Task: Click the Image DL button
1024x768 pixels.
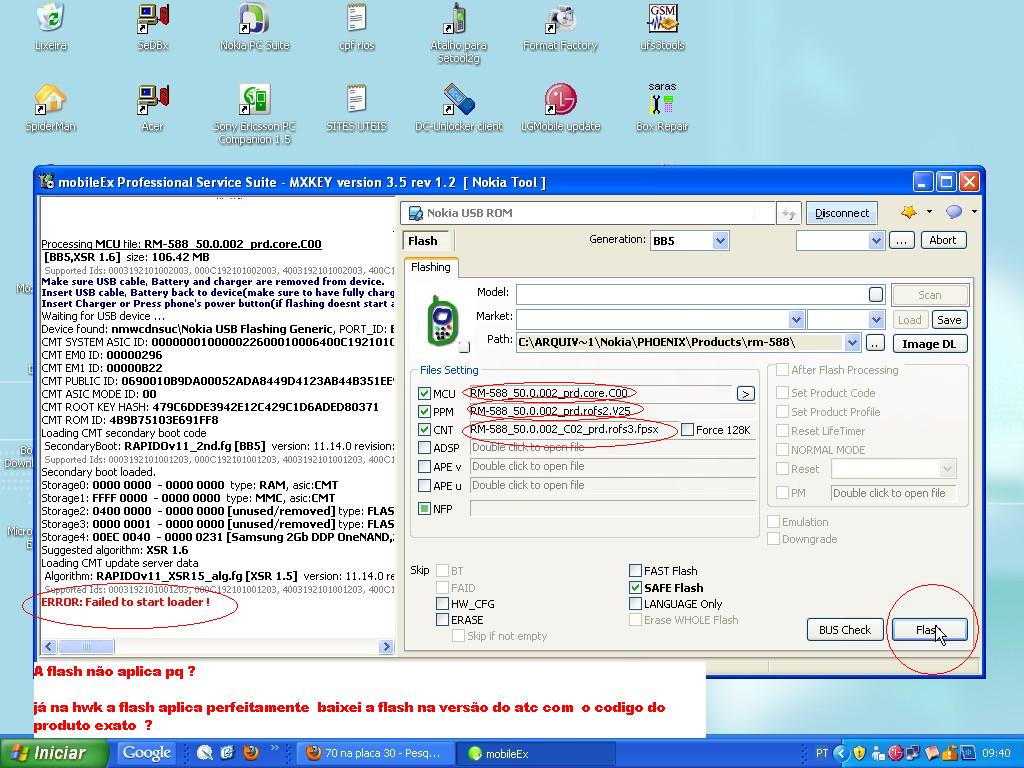Action: coord(929,344)
